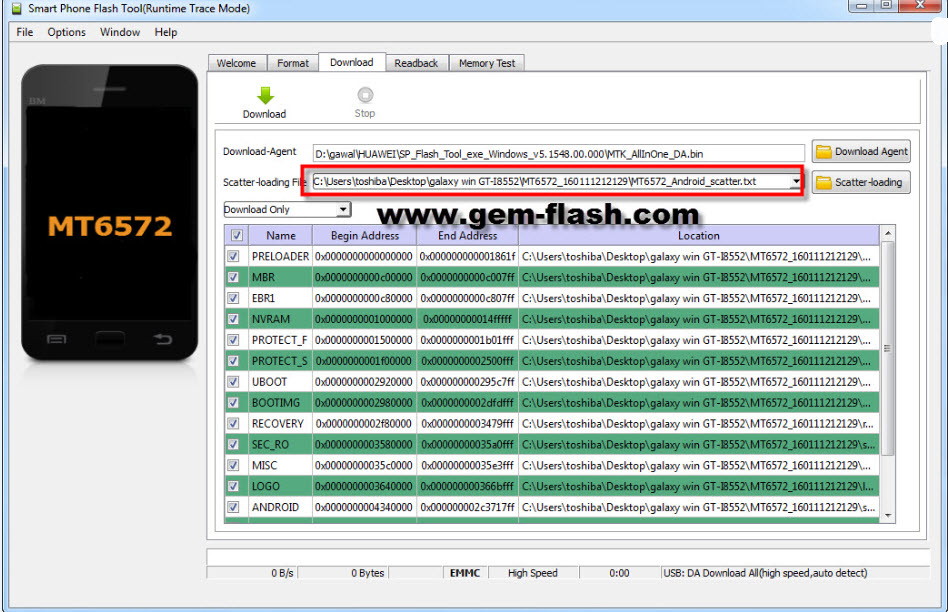Open the File menu
The width and height of the screenshot is (948, 612).
(x=25, y=32)
